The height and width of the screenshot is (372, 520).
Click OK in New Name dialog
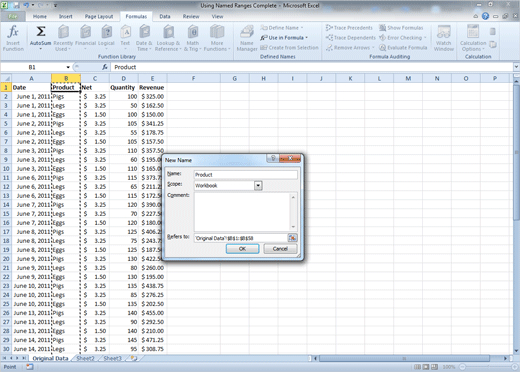[242, 249]
